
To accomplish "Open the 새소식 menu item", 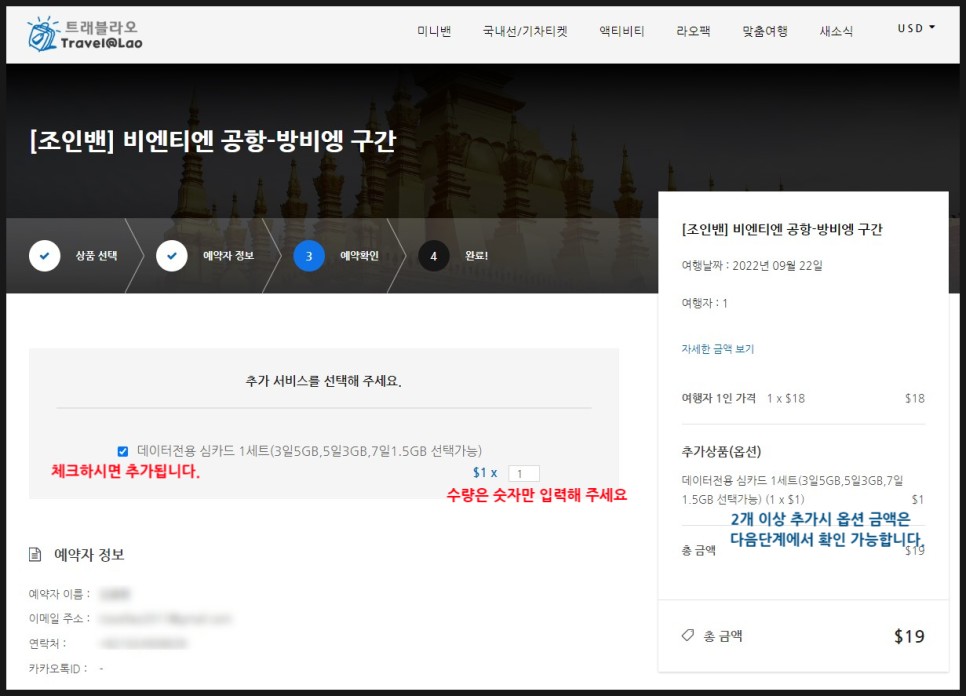I will click(x=836, y=31).
